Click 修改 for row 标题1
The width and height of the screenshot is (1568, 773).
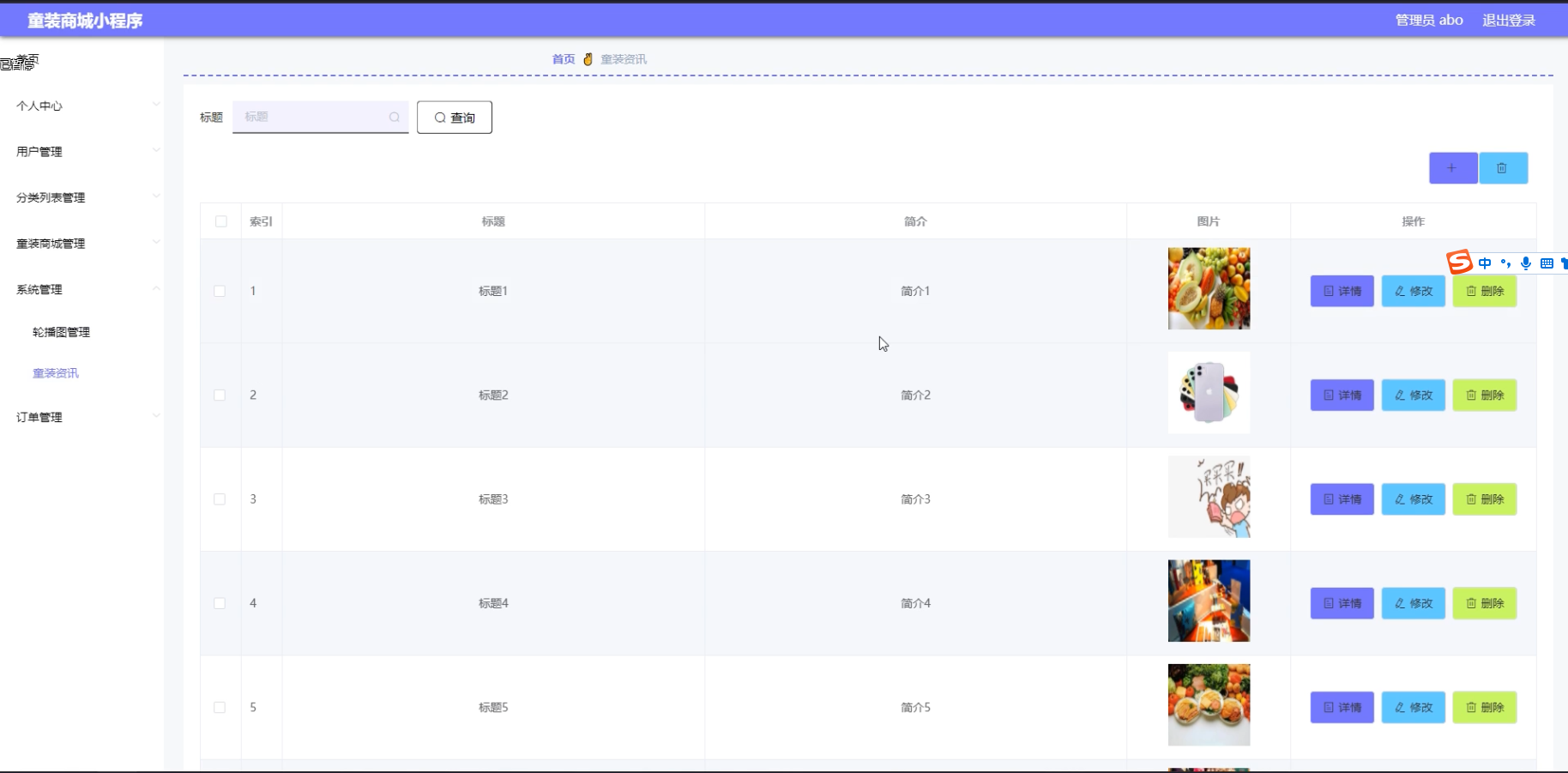pyautogui.click(x=1413, y=291)
